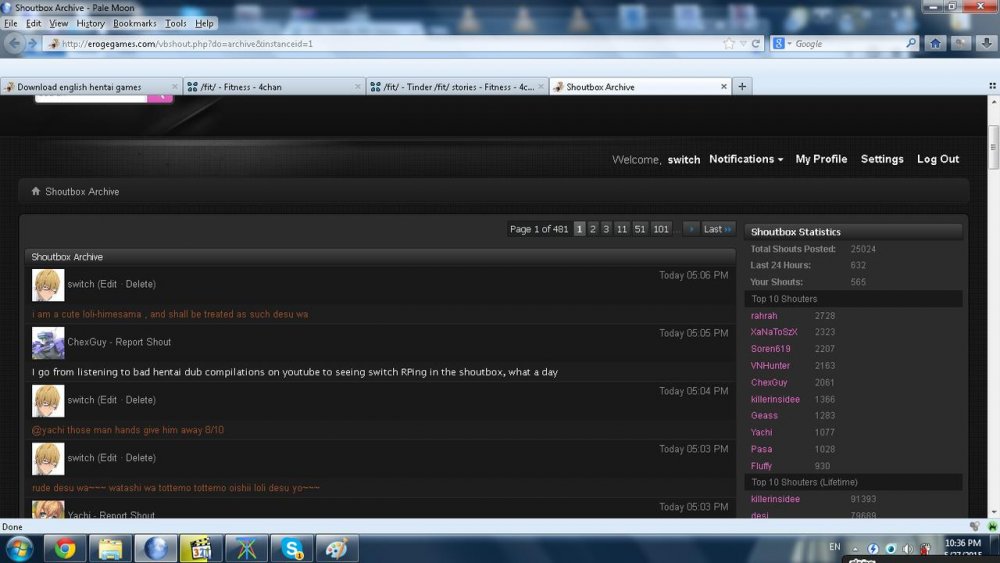Screen dimensions: 1000x563
Task: Open Skype from the taskbar
Action: pos(292,548)
